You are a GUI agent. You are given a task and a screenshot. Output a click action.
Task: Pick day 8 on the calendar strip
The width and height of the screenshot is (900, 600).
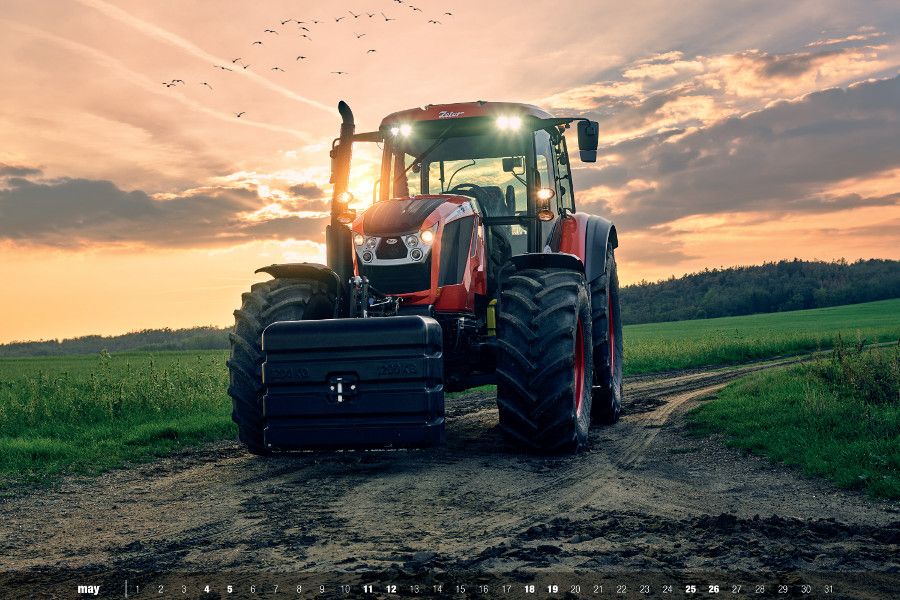[x=298, y=589]
